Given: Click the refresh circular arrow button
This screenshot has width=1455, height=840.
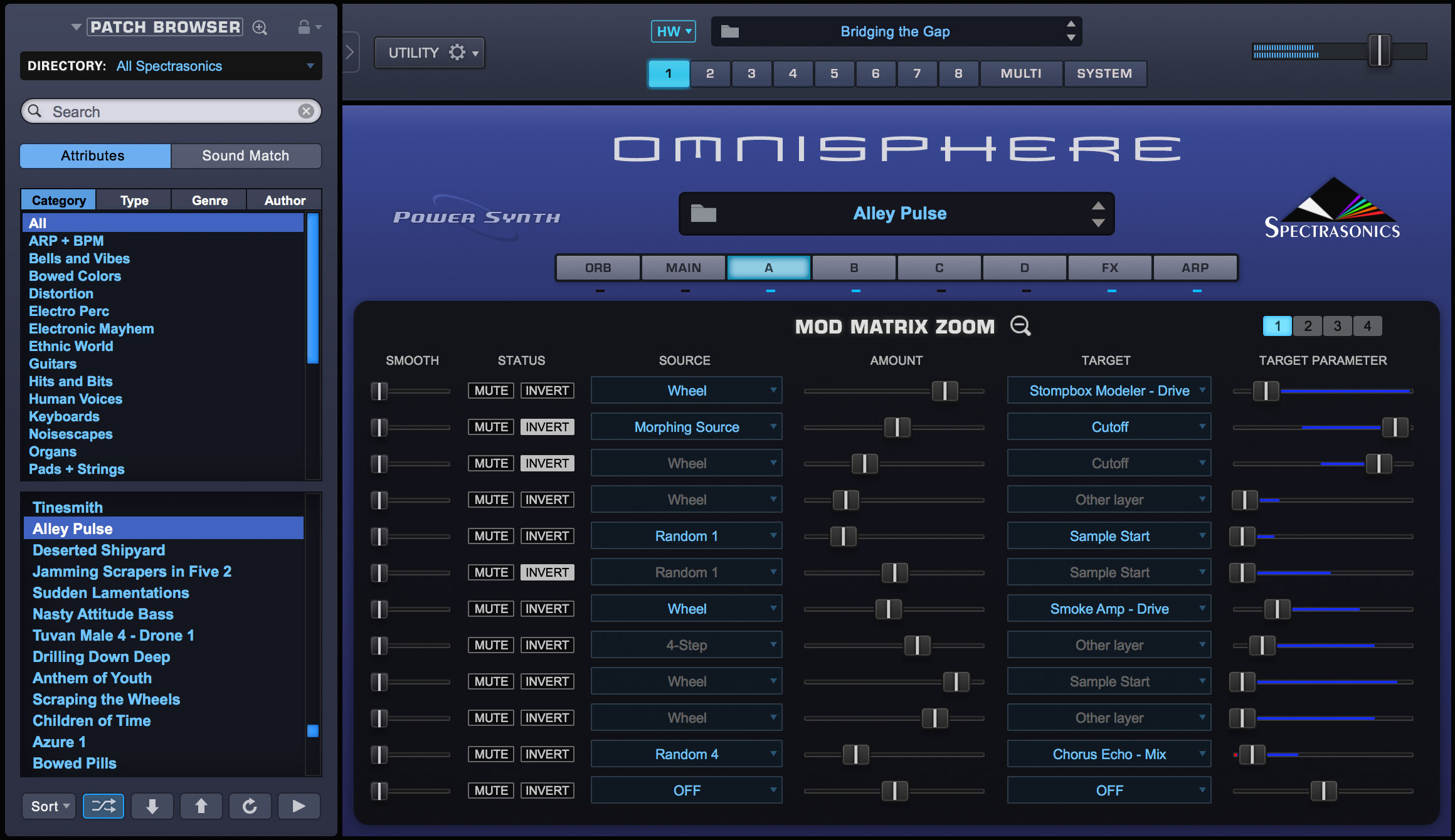Looking at the screenshot, I should tap(250, 806).
